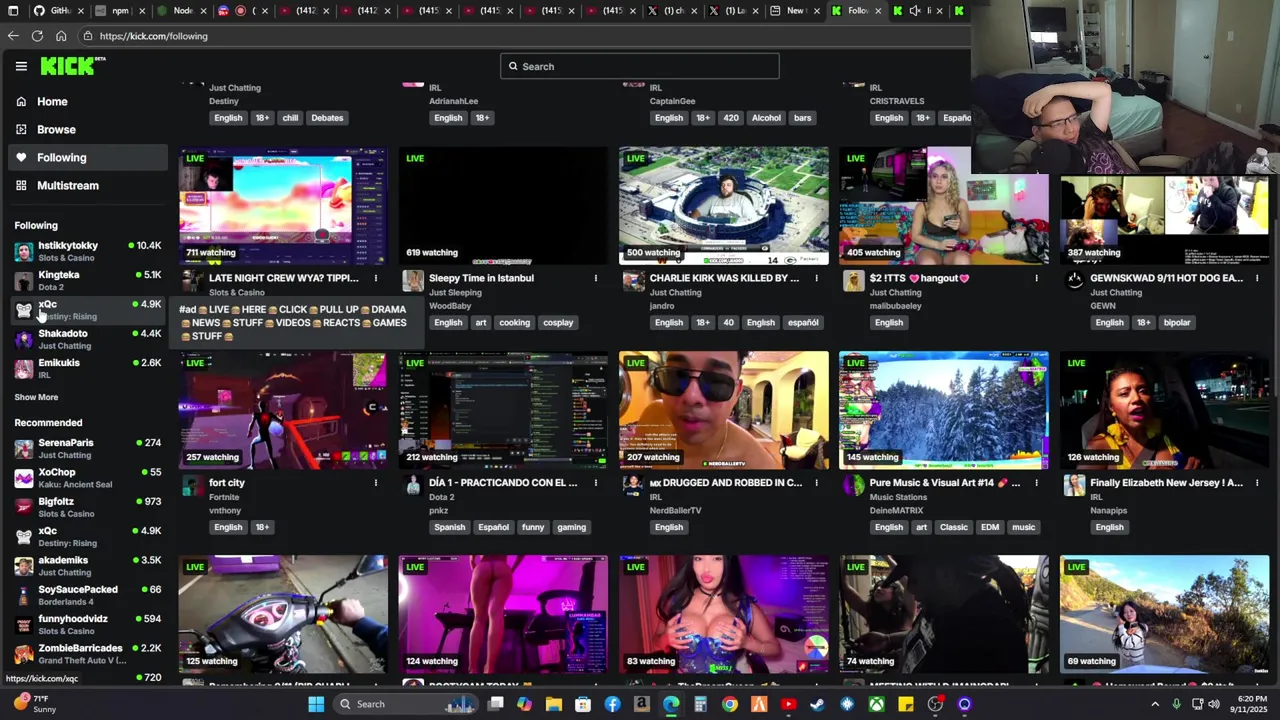Screen dimensions: 1280x720
Task: Open Shakadoto channel in Following list
Action: [x=88, y=339]
